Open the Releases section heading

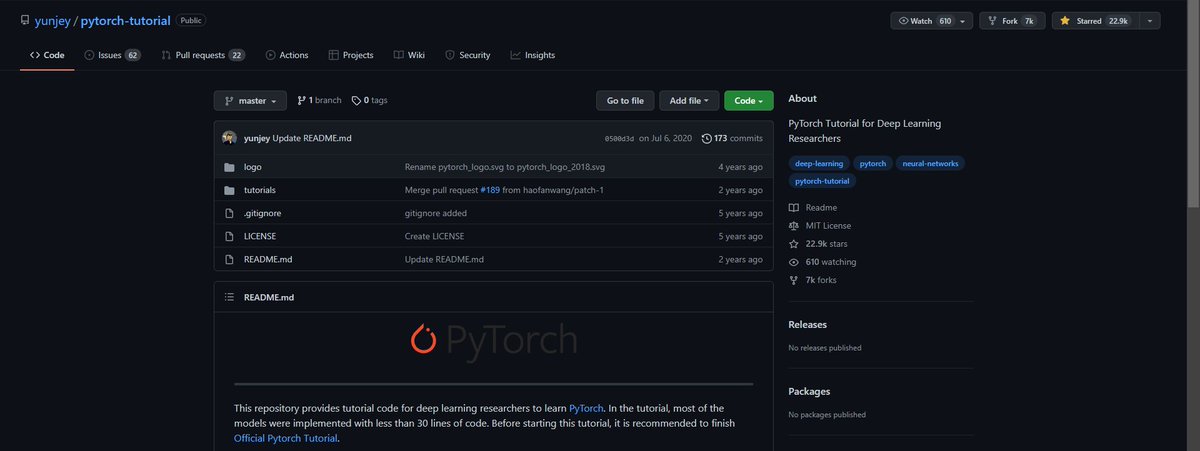[808, 325]
